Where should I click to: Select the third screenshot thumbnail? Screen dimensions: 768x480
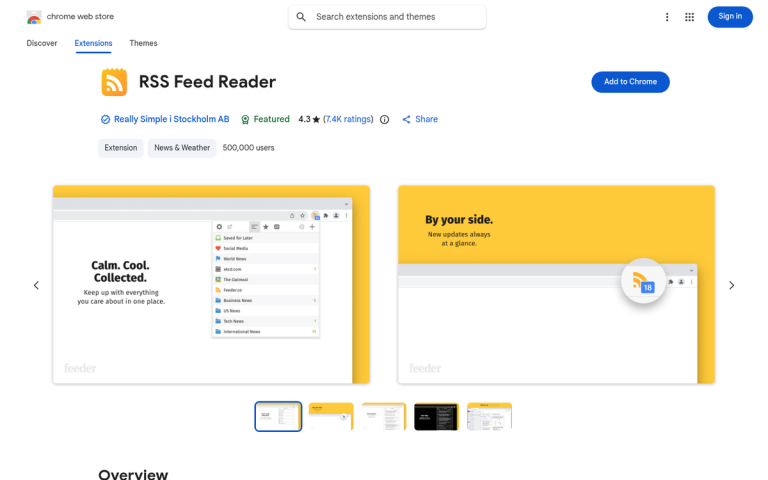coord(384,417)
